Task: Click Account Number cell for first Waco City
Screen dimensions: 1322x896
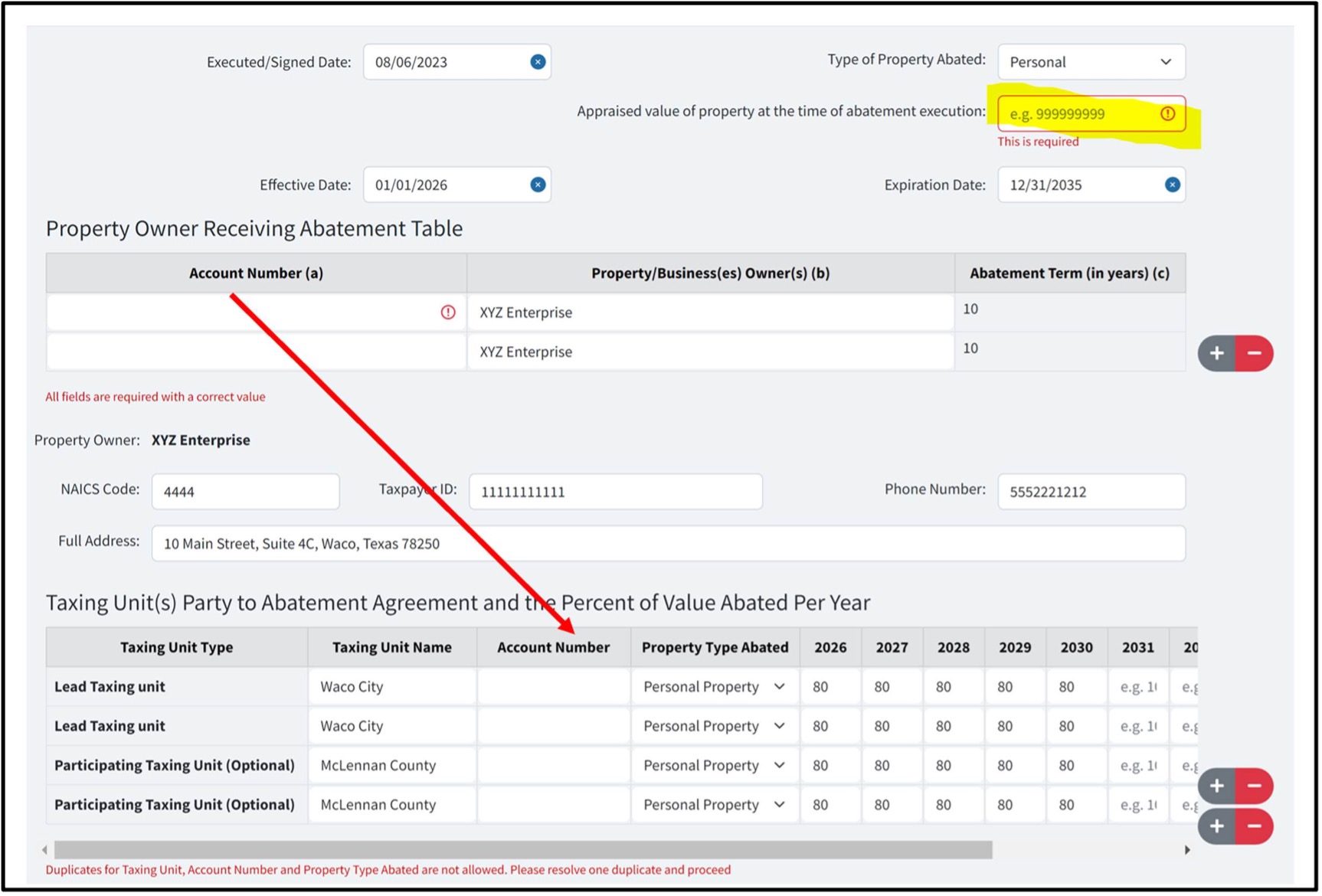Action: coord(554,687)
